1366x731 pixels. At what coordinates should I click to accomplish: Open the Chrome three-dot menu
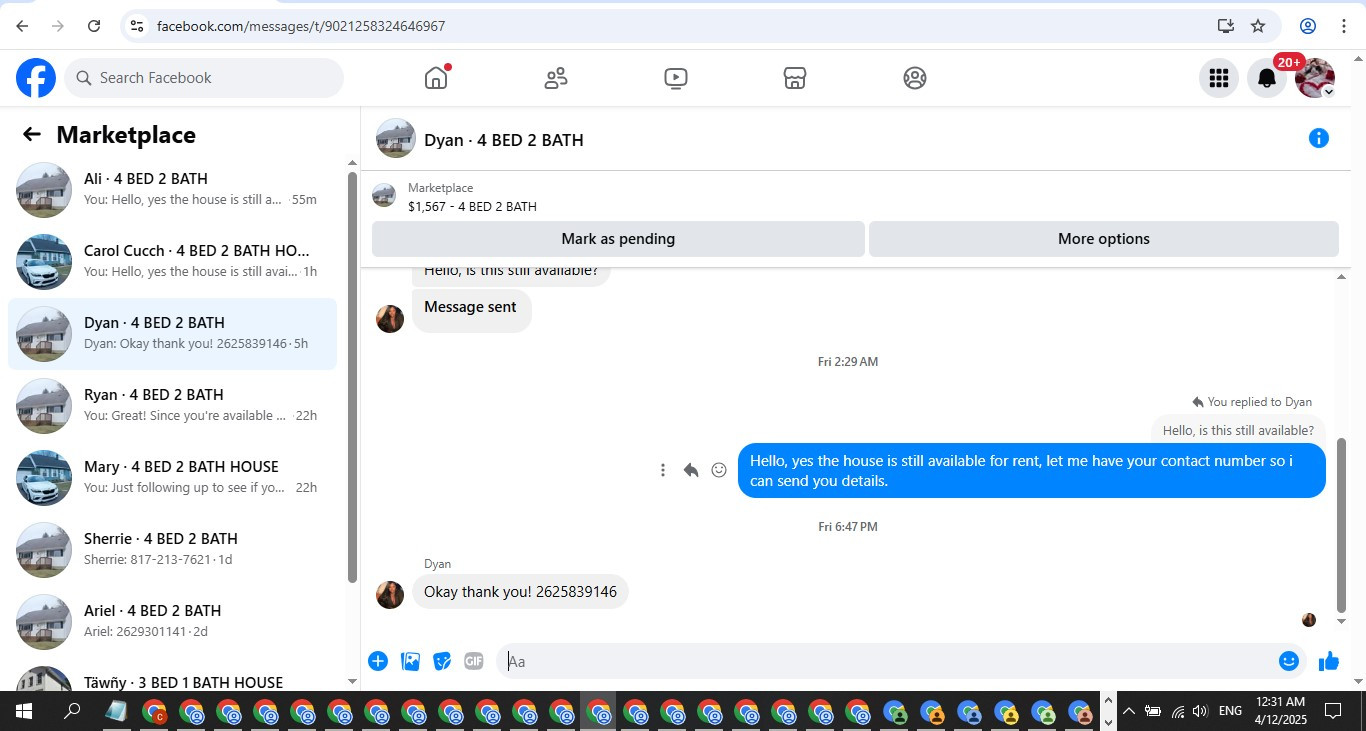[1344, 26]
